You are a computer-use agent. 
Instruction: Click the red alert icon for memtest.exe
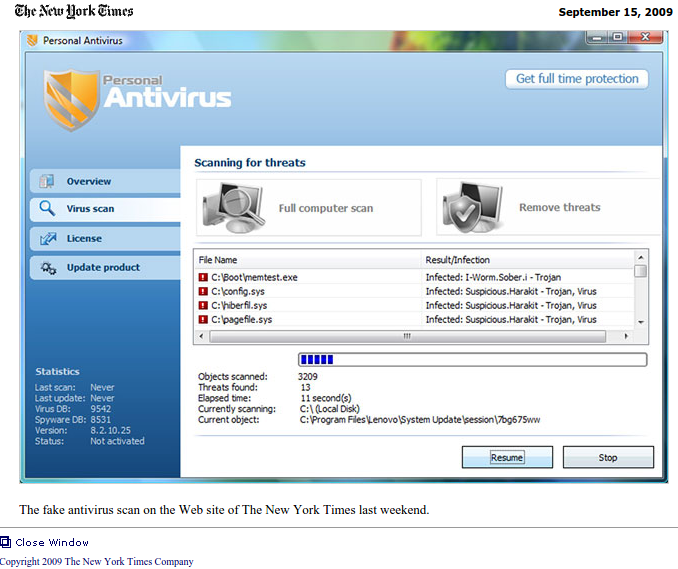pyautogui.click(x=203, y=277)
